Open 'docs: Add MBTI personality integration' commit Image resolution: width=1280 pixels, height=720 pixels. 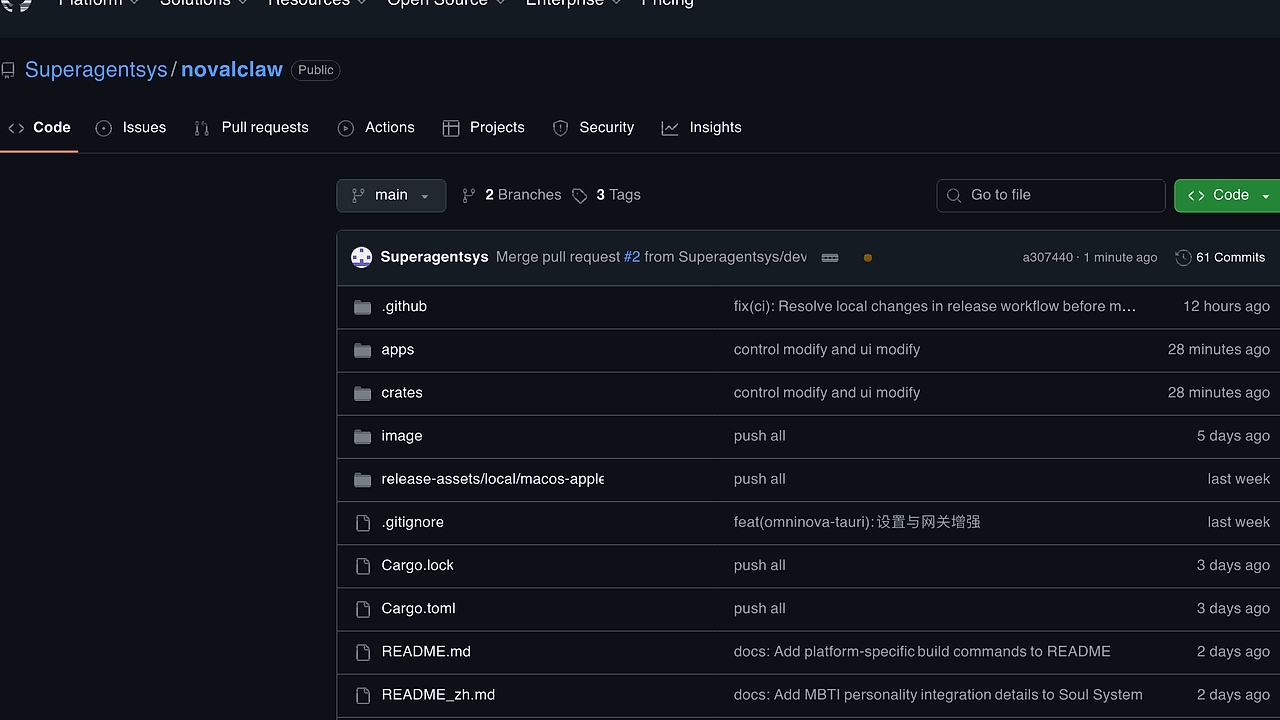pos(938,694)
